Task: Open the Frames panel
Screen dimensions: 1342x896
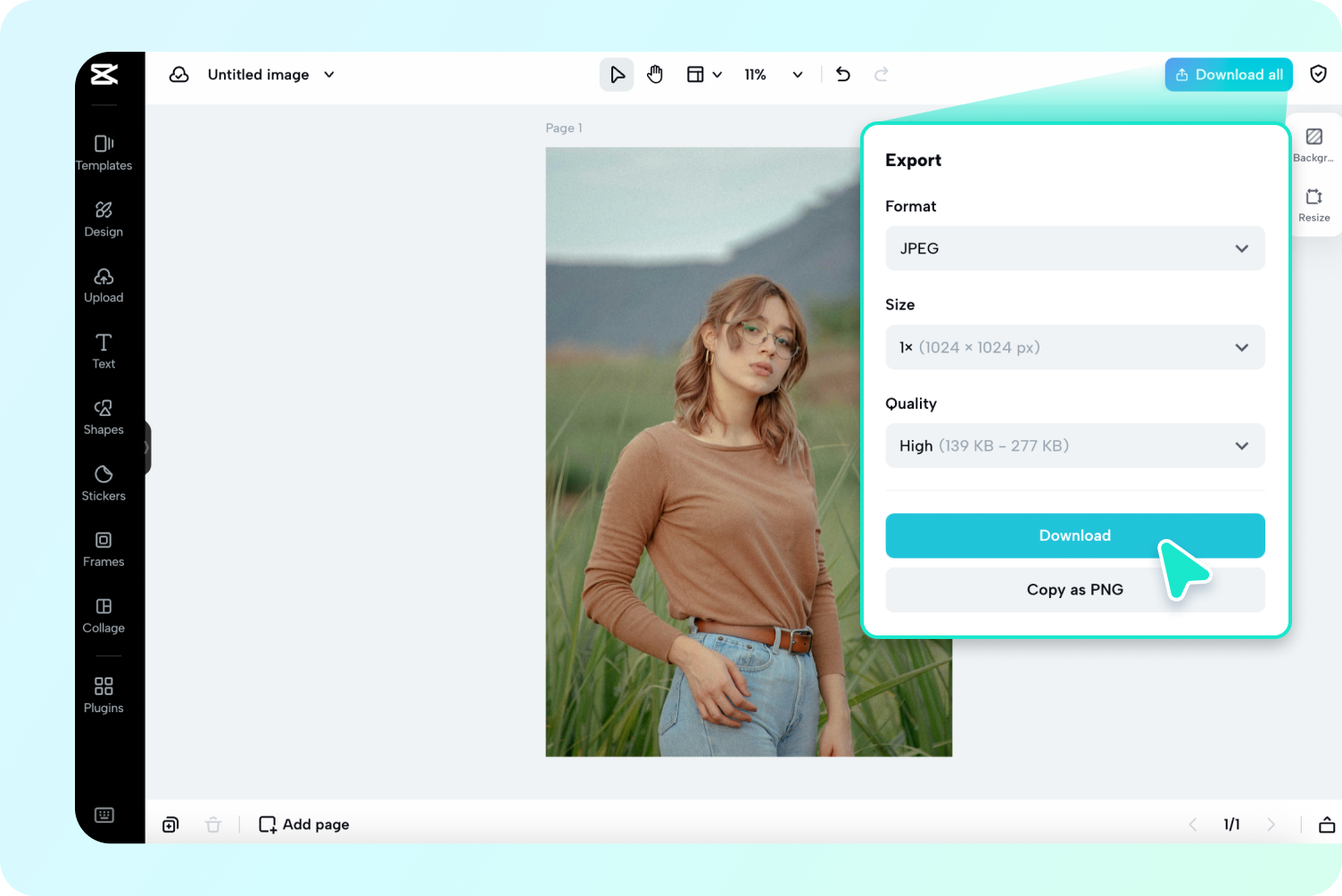Action: pos(104,548)
